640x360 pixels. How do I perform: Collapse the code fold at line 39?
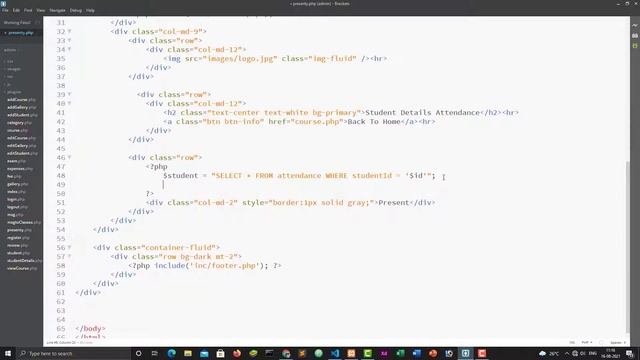[69, 94]
